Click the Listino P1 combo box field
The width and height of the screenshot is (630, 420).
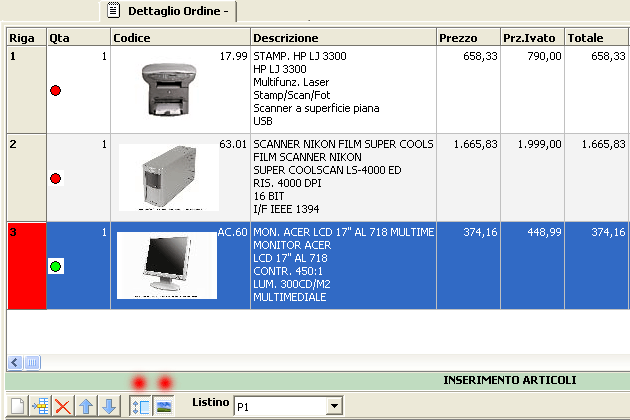[x=288, y=406]
